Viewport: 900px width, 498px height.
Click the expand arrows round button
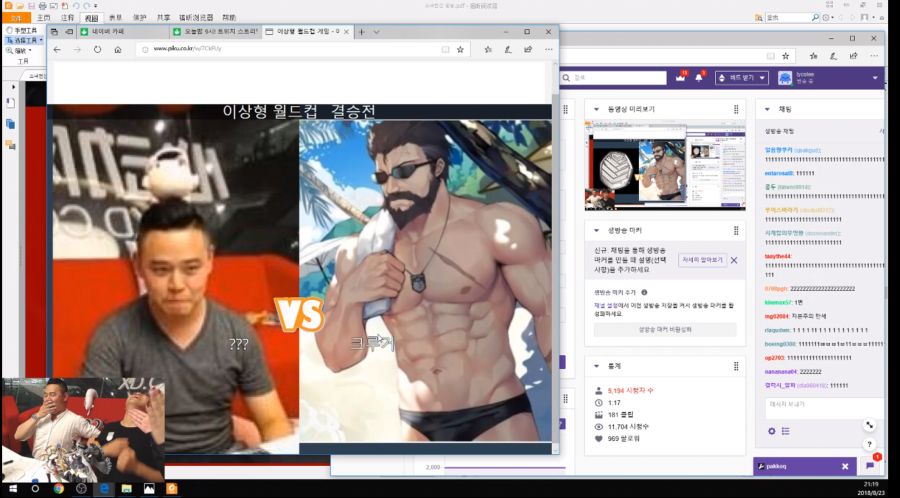[x=870, y=425]
